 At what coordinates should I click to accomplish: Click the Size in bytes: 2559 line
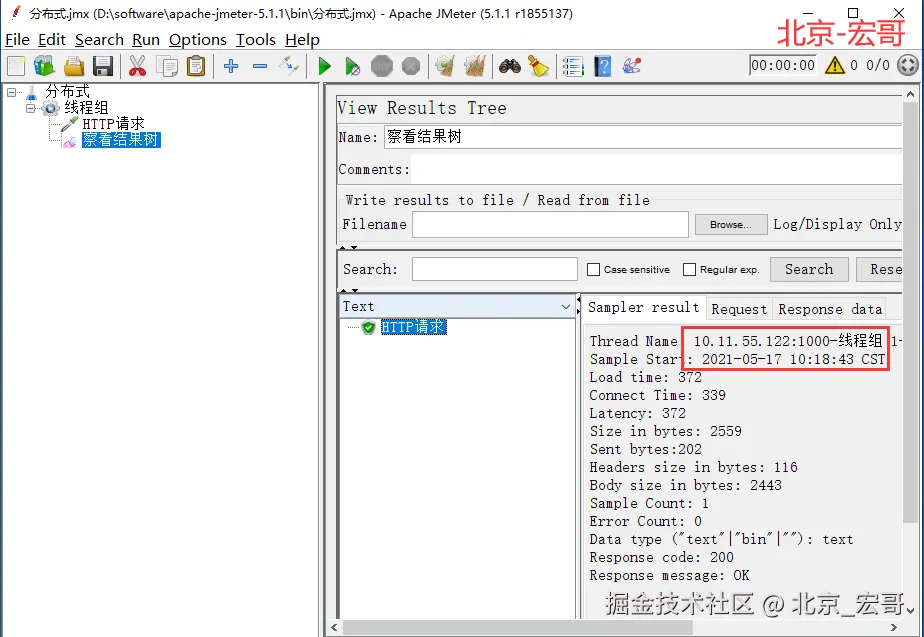pyautogui.click(x=665, y=431)
